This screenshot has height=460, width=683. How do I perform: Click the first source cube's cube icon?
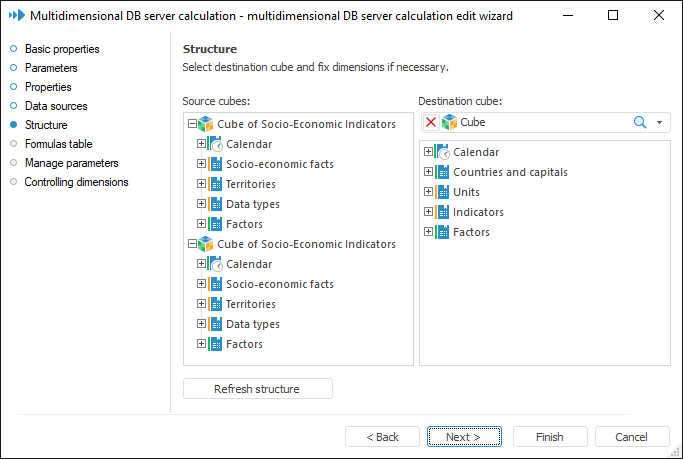click(x=206, y=124)
